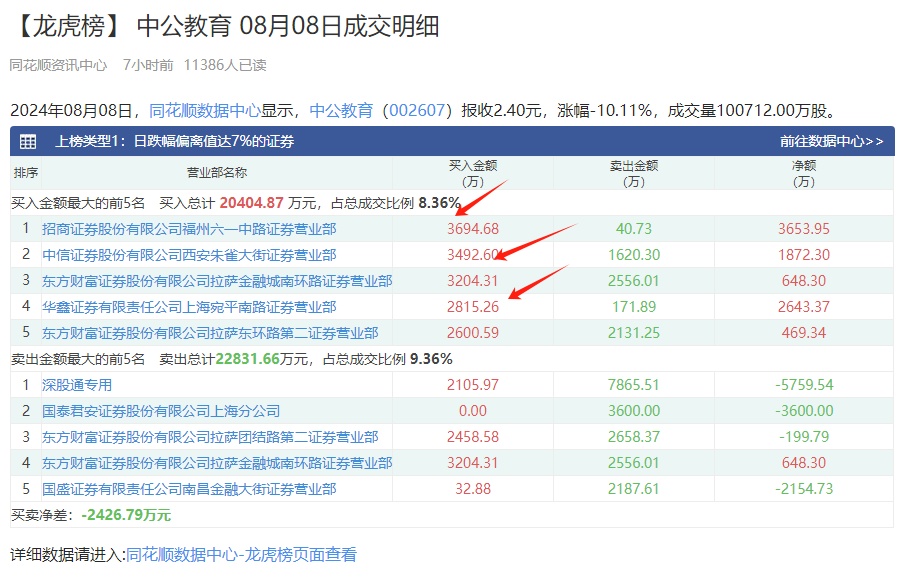
Task: Select net amount 469.34 cell
Action: tap(804, 333)
